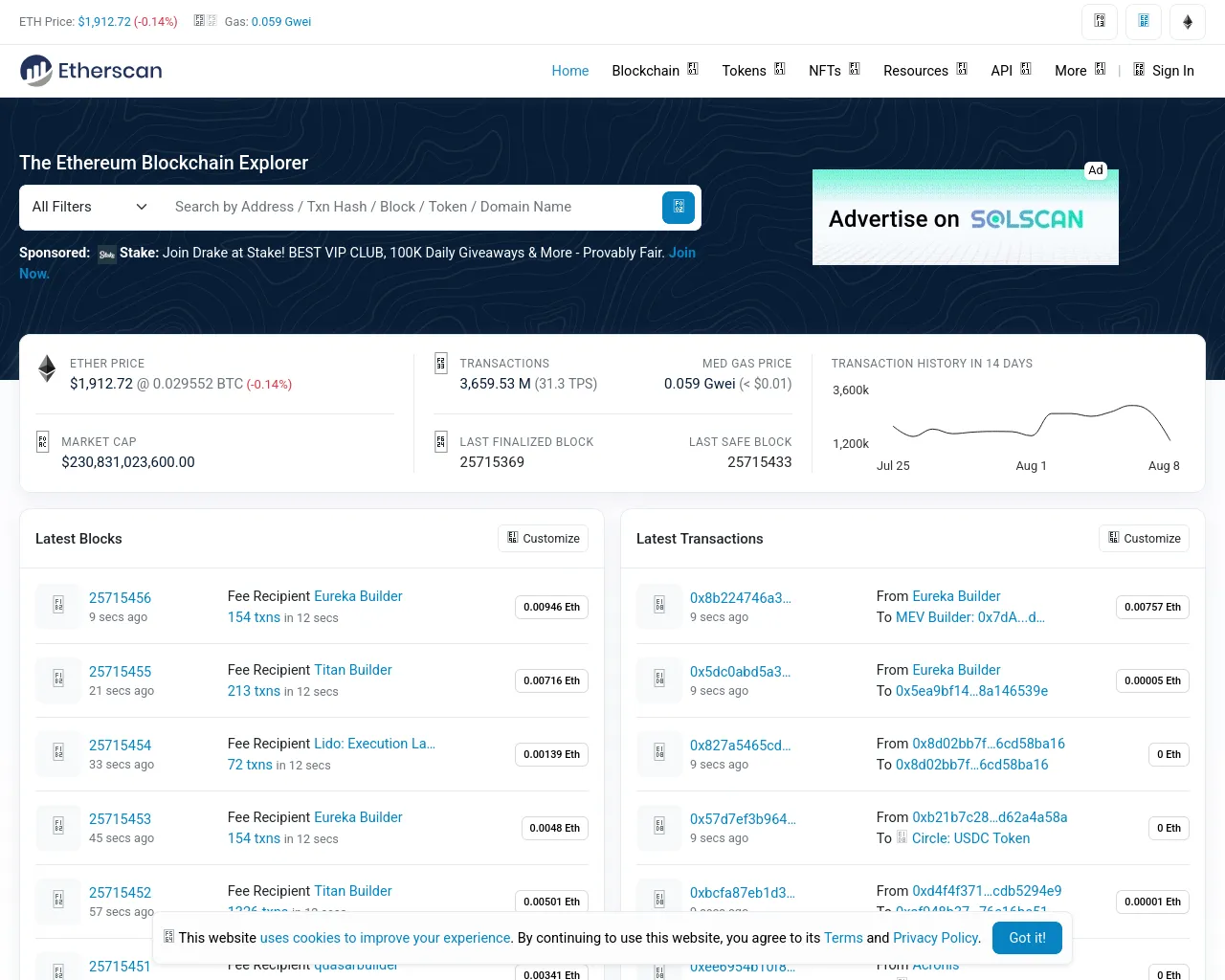Click transaction icon for 0x57d7ef3b964

click(x=659, y=827)
